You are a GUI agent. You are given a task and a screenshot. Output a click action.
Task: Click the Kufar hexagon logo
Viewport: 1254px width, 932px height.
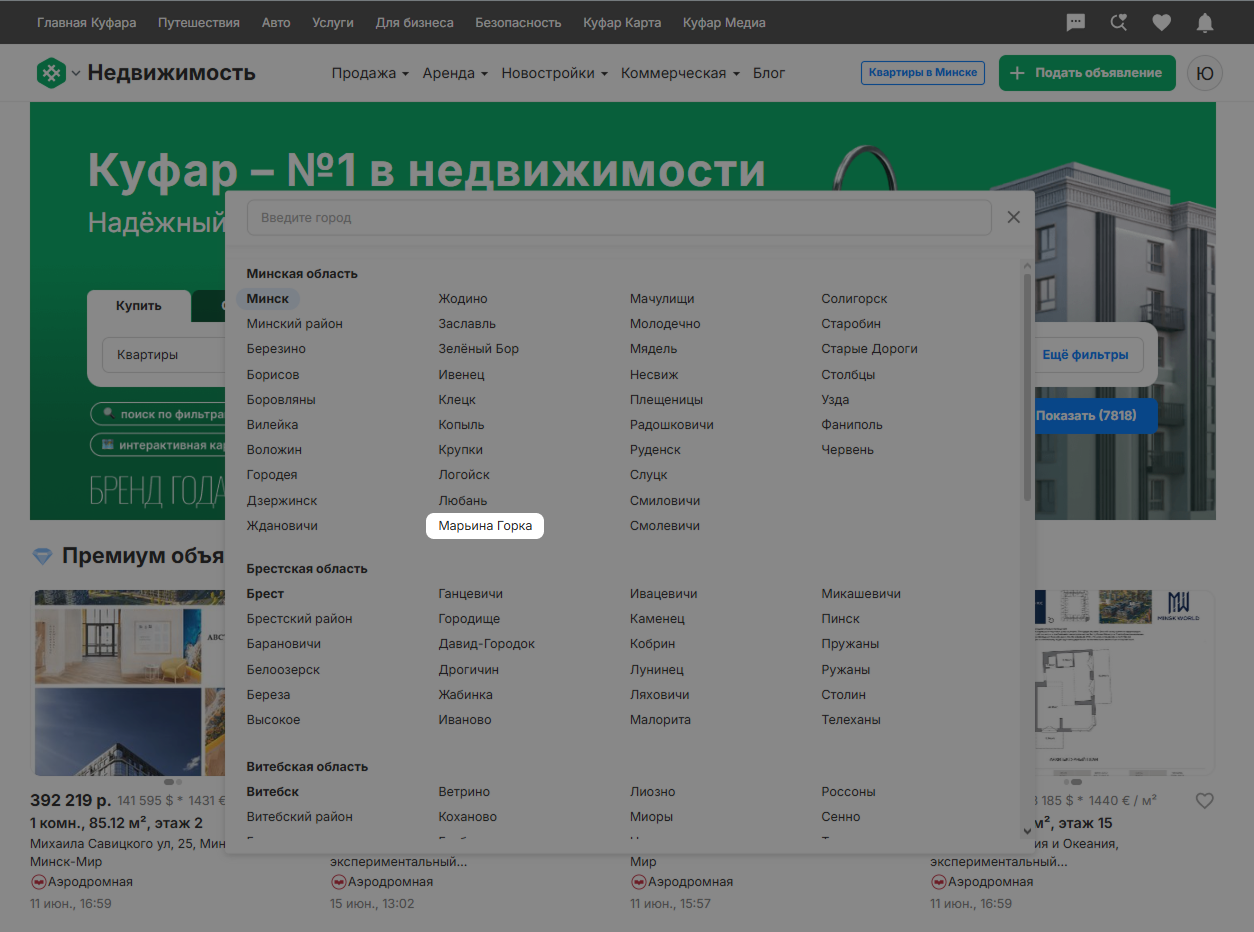[51, 72]
